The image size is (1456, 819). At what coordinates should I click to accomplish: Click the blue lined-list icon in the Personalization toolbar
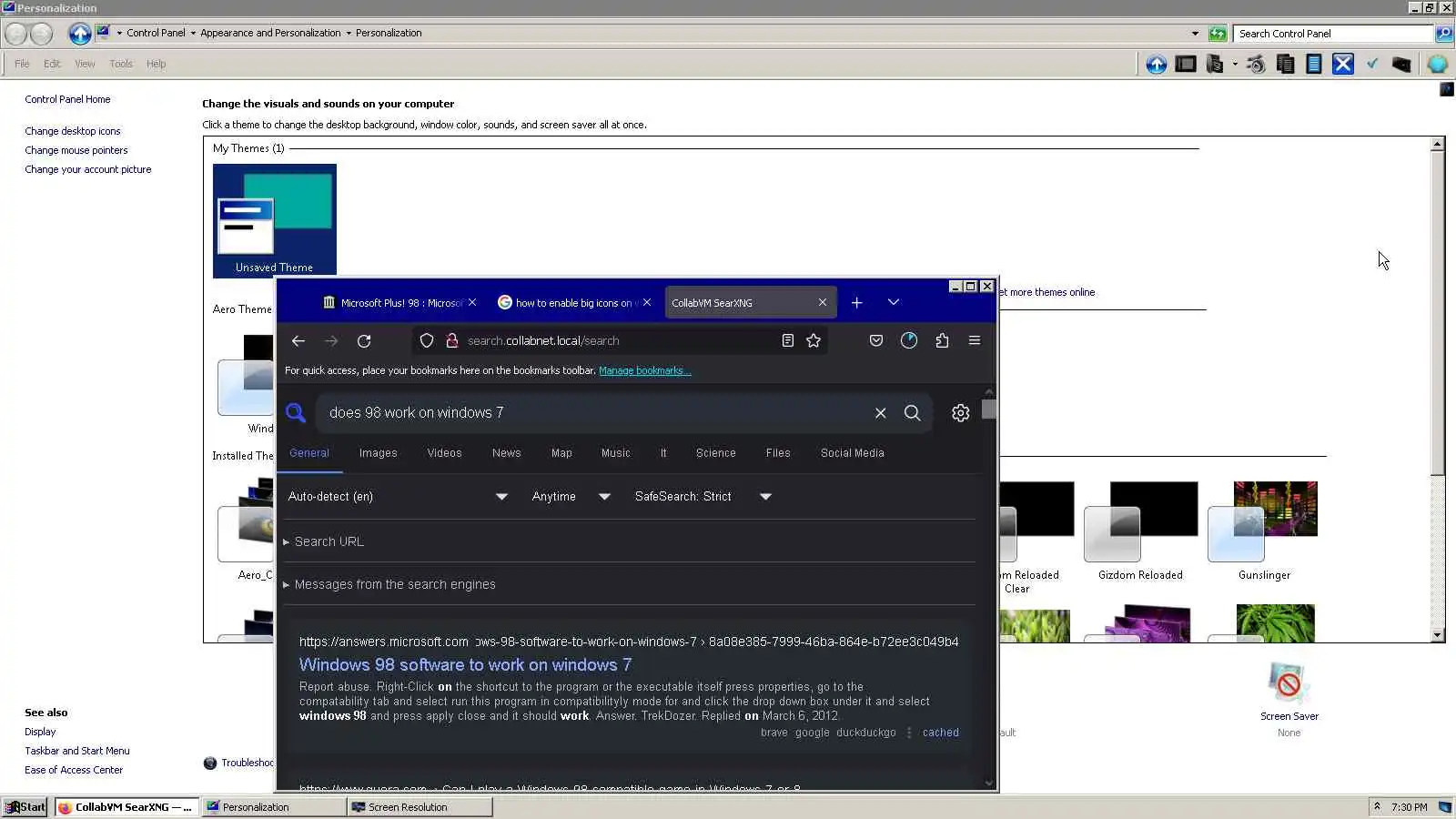[1314, 64]
